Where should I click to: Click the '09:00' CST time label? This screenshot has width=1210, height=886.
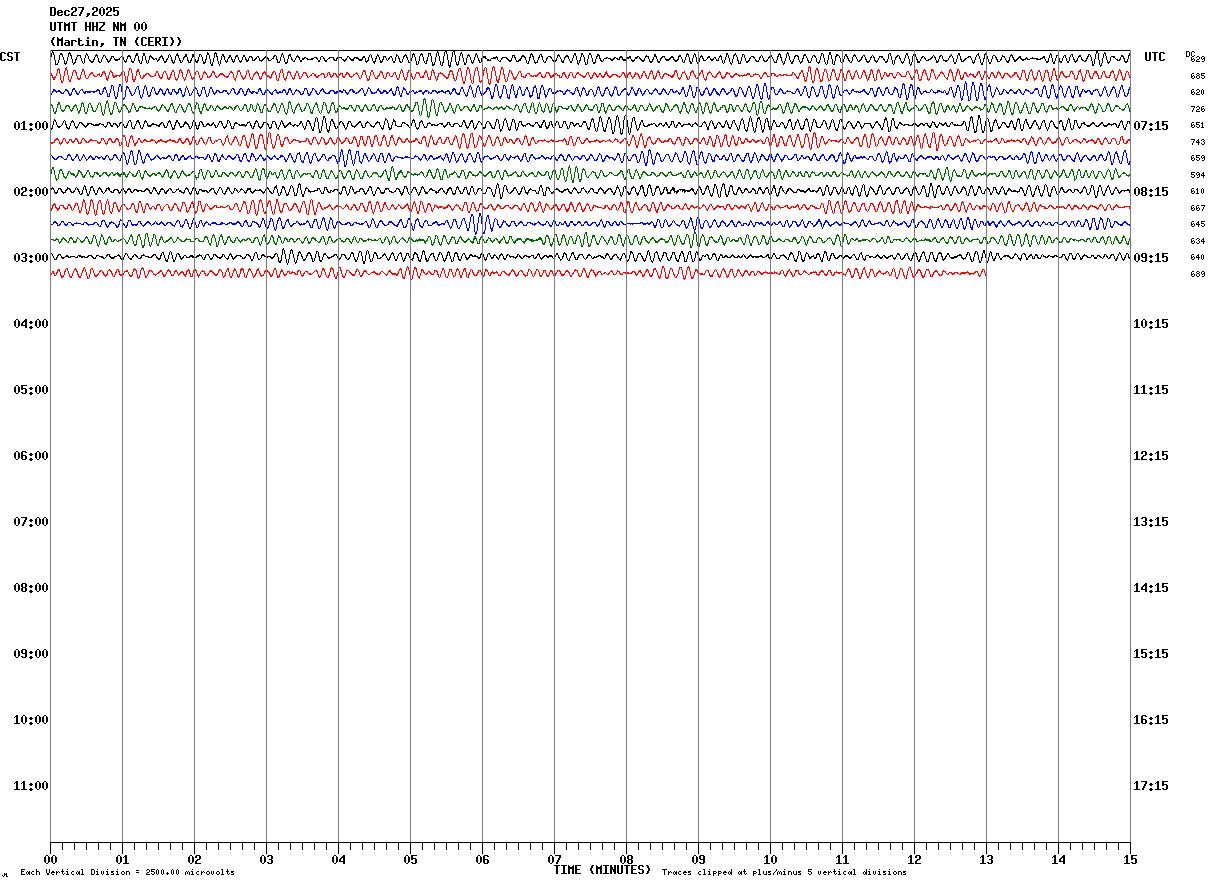tap(31, 654)
